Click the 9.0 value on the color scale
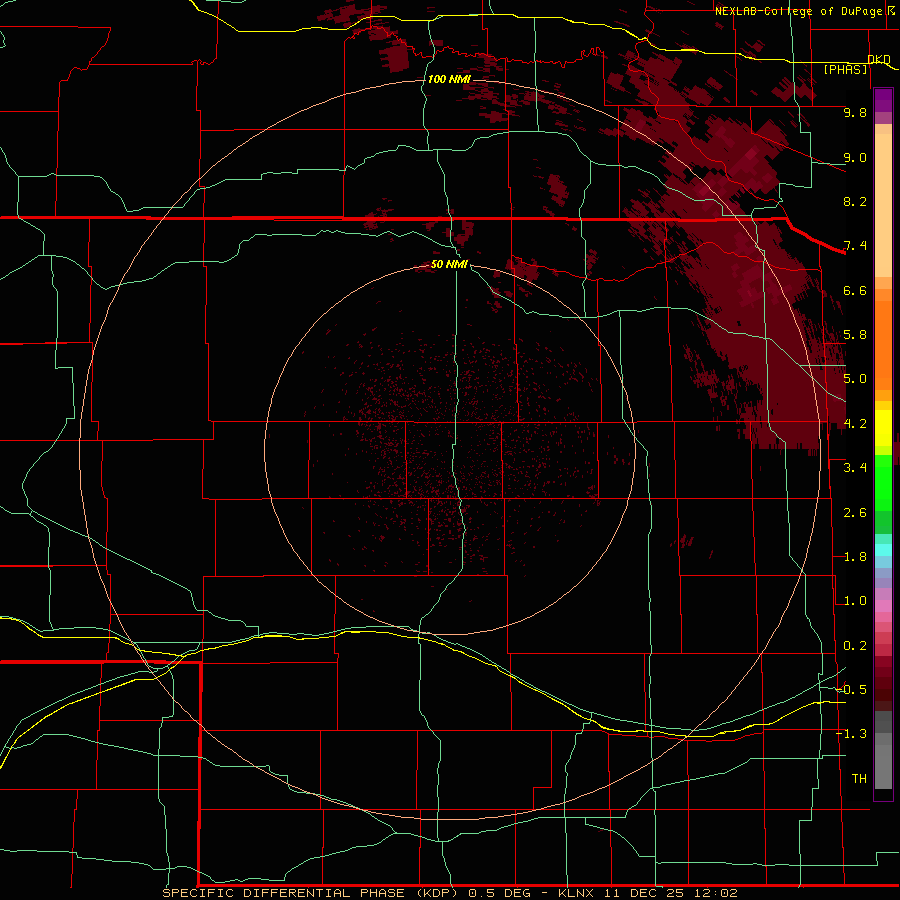Image resolution: width=900 pixels, height=900 pixels. point(855,157)
